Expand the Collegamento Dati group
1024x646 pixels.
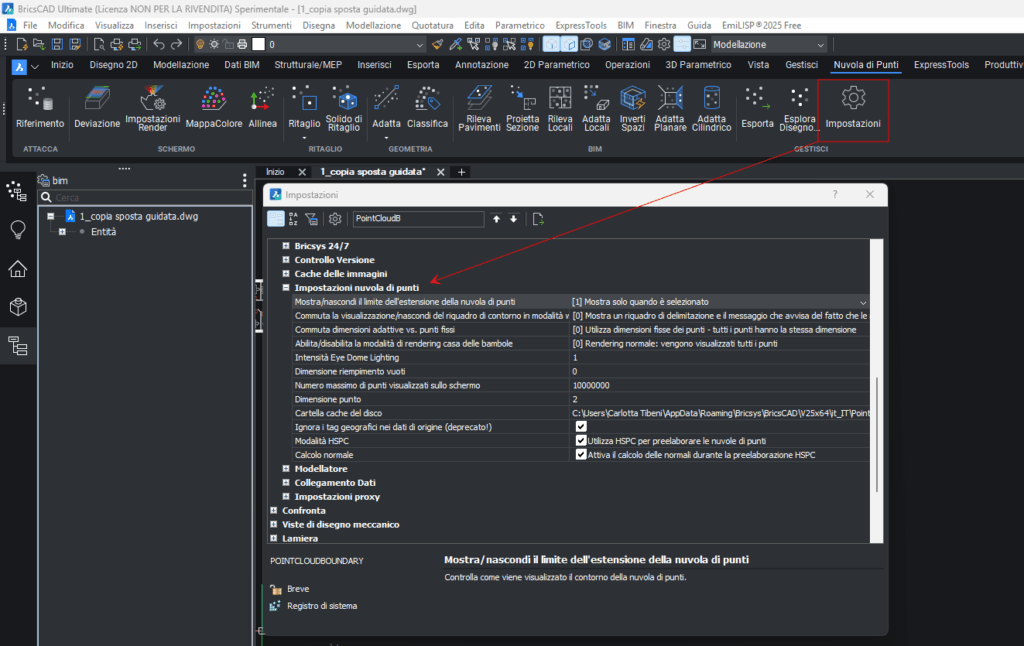click(286, 482)
